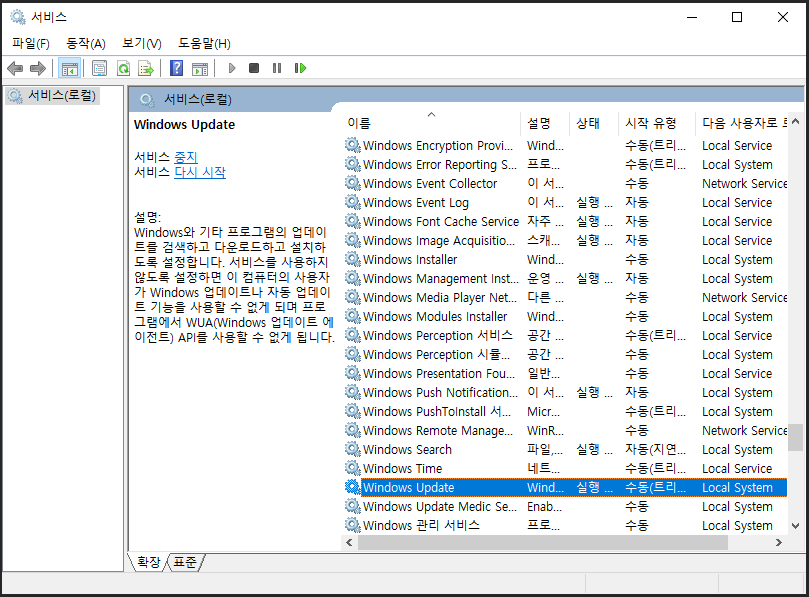
Task: Select Windows Media Player Network row
Action: pos(565,298)
